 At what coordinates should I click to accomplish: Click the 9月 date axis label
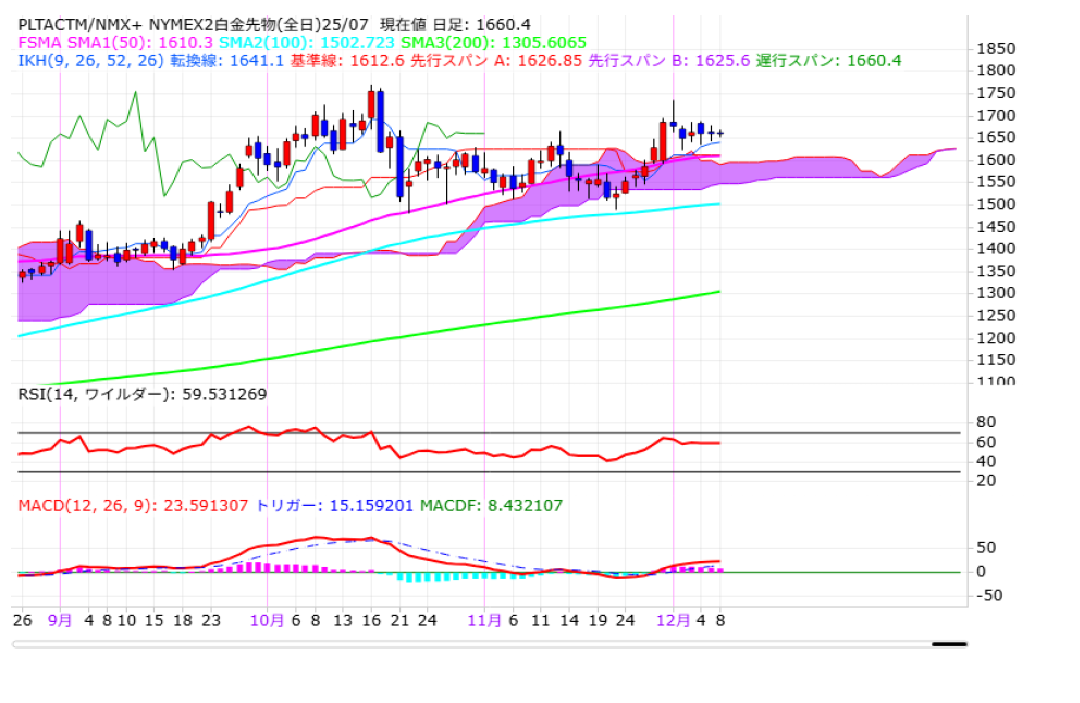point(60,620)
